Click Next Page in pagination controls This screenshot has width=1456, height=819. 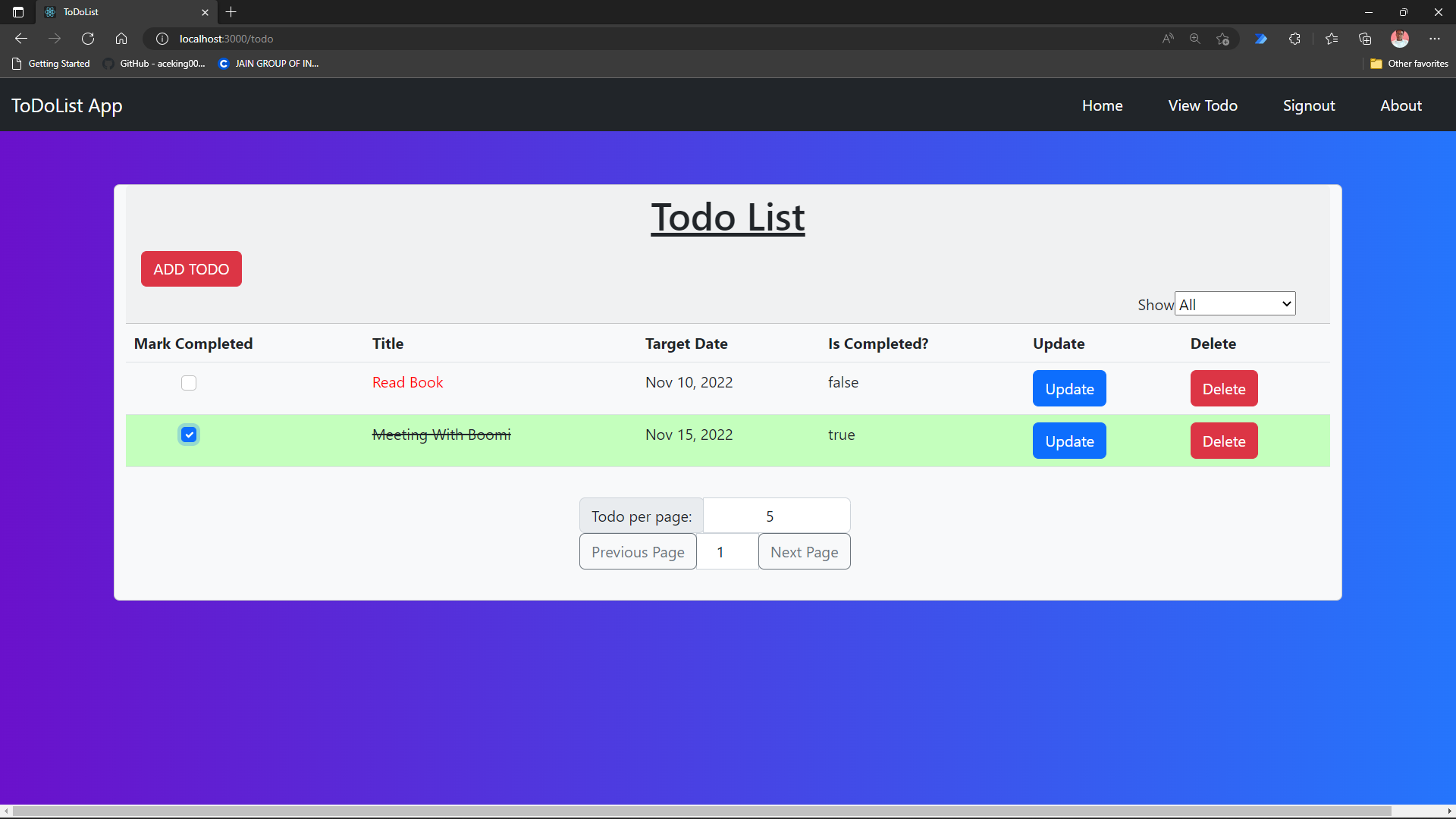[x=804, y=551]
